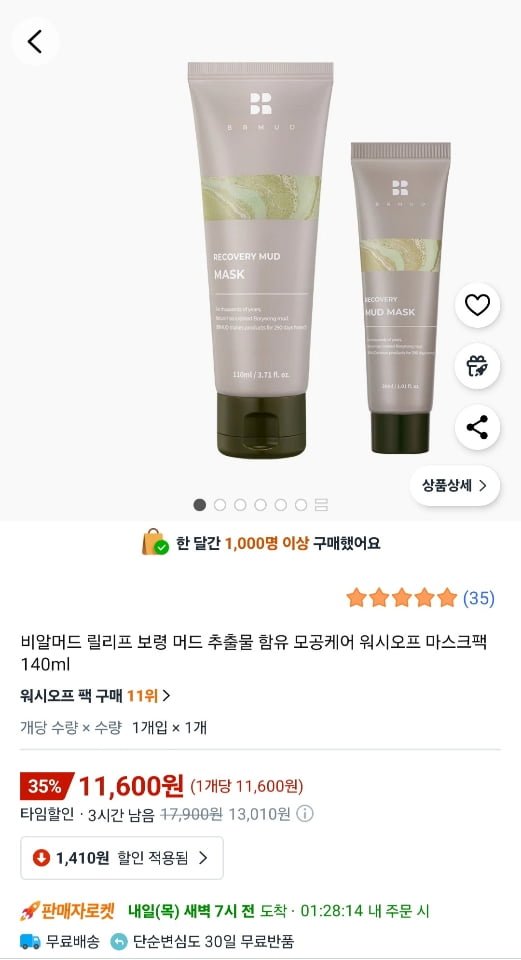Select the second image pagination dot

tap(220, 504)
